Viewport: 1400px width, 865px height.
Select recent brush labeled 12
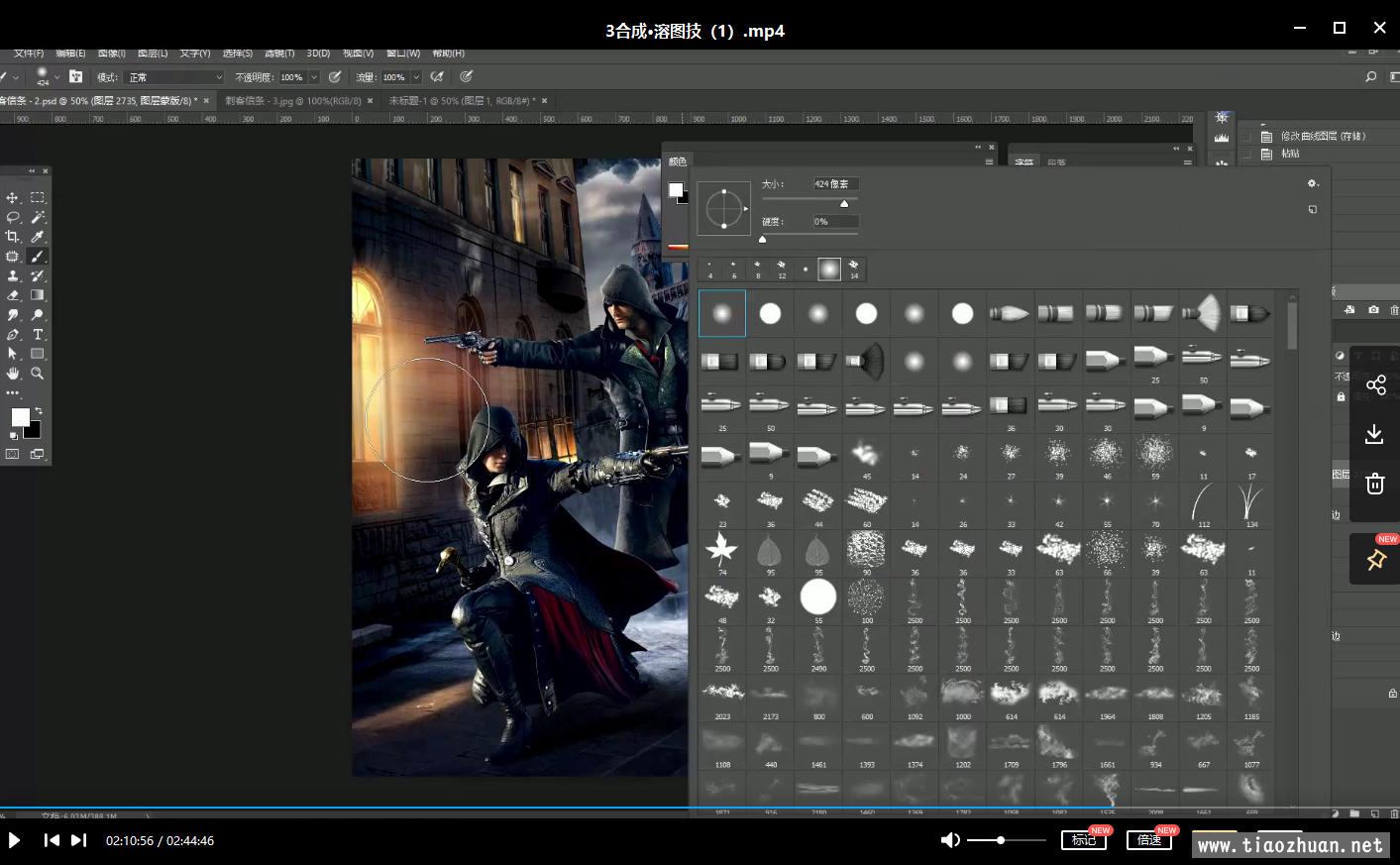point(781,269)
